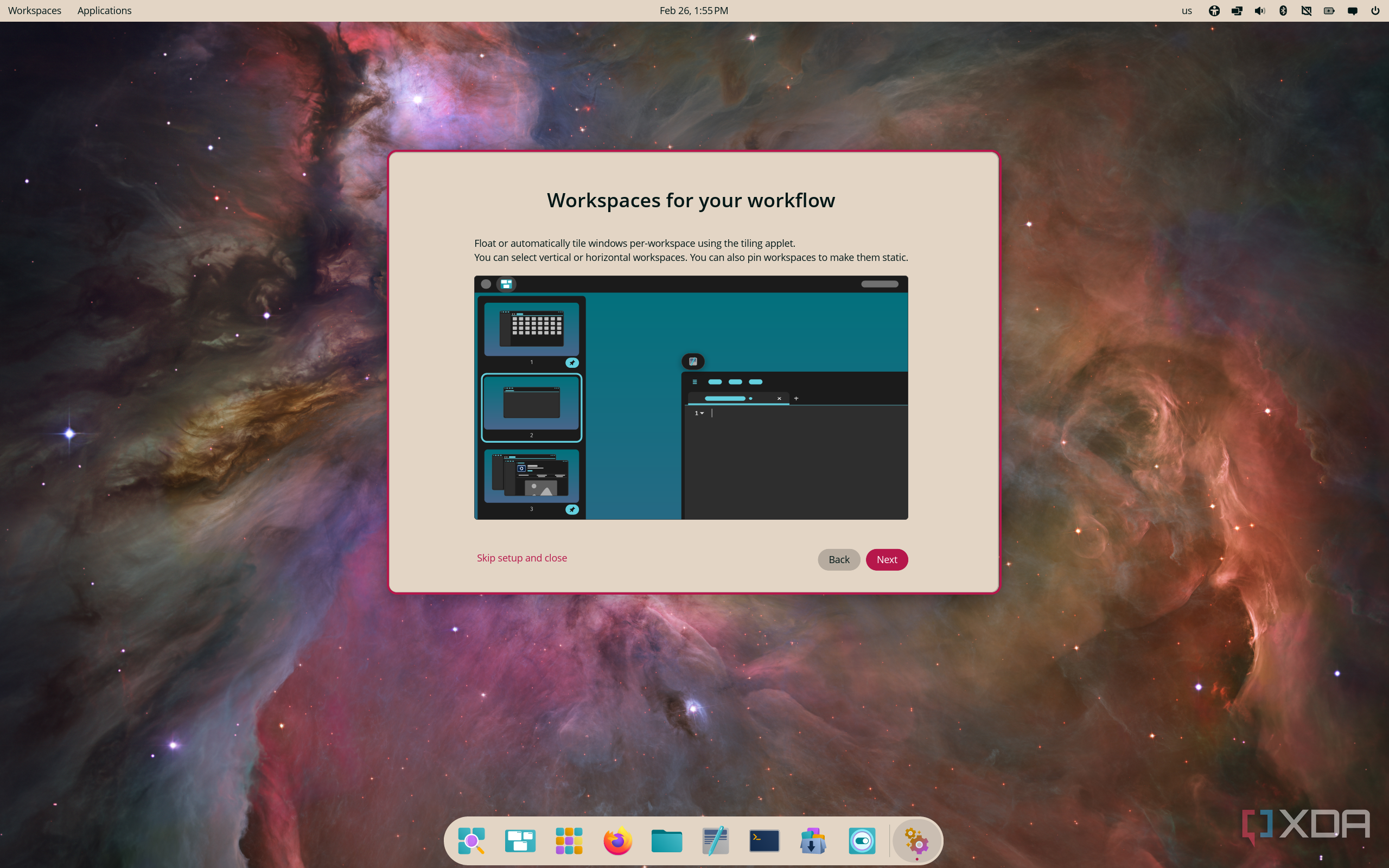Open the Applications panel menu
The height and width of the screenshot is (868, 1389).
coord(105,10)
